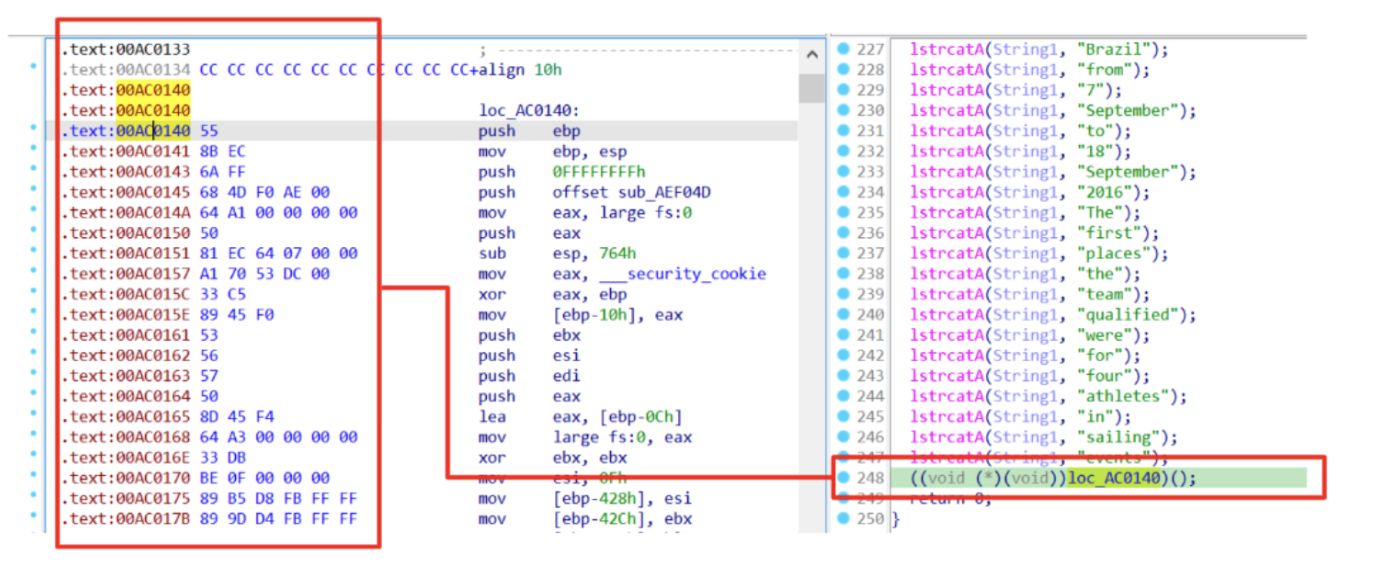
Task: Toggle breakpoint dot on pseudocode line 230
Action: click(843, 110)
